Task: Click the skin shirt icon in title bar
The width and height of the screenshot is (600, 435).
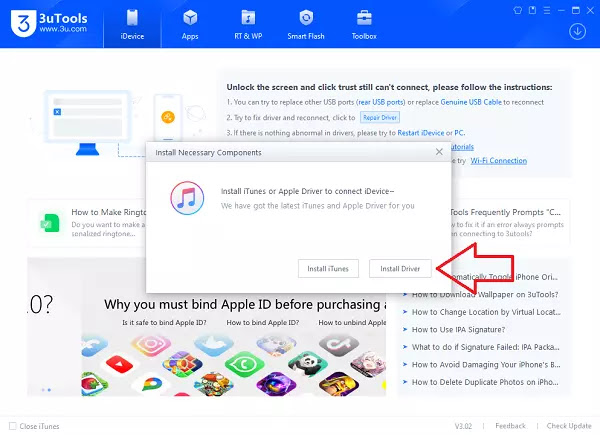Action: click(518, 10)
